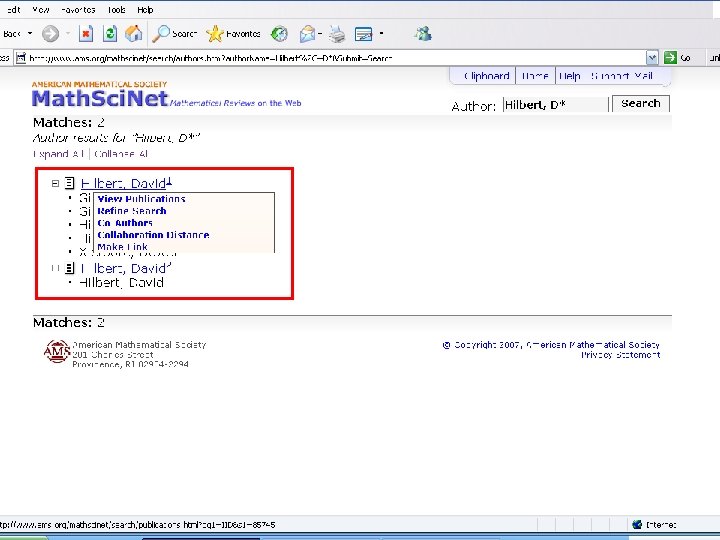Open the Back history dropdown arrow
Viewport: 720px width, 540px height.
[30, 34]
